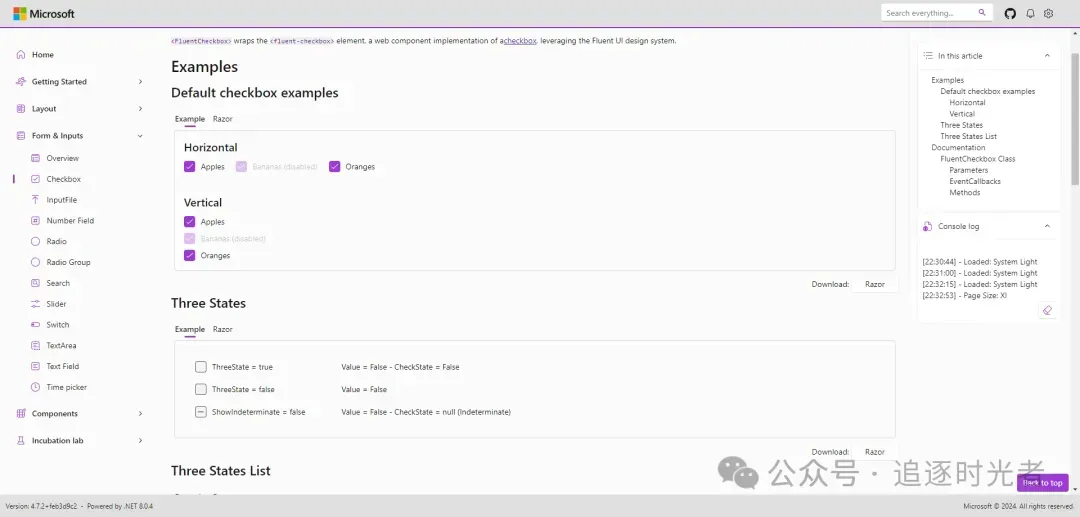This screenshot has height=517, width=1080.
Task: Click the Switch item icon
Action: pyautogui.click(x=35, y=324)
